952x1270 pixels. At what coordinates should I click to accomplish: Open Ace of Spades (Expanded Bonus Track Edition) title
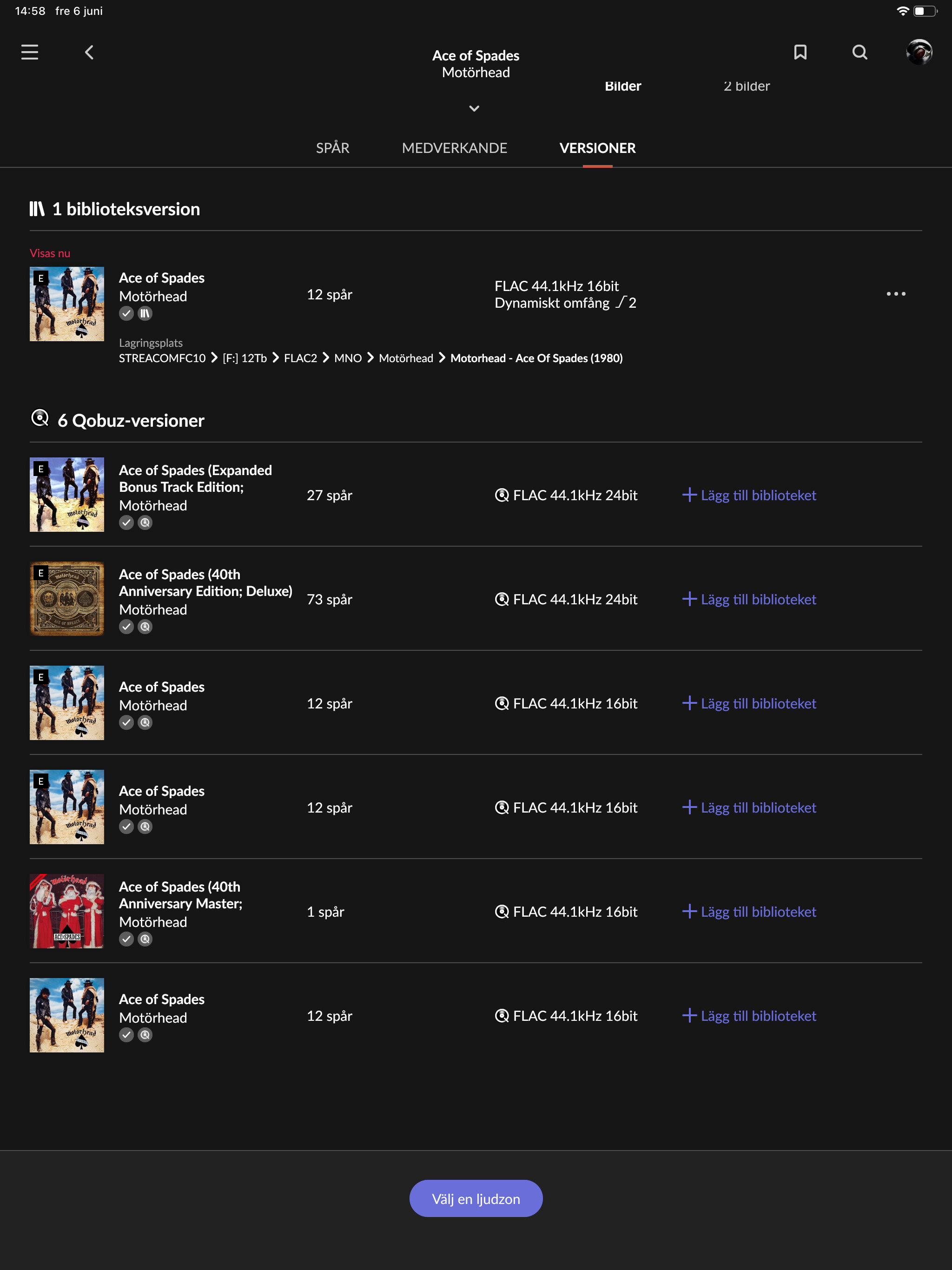coord(195,478)
